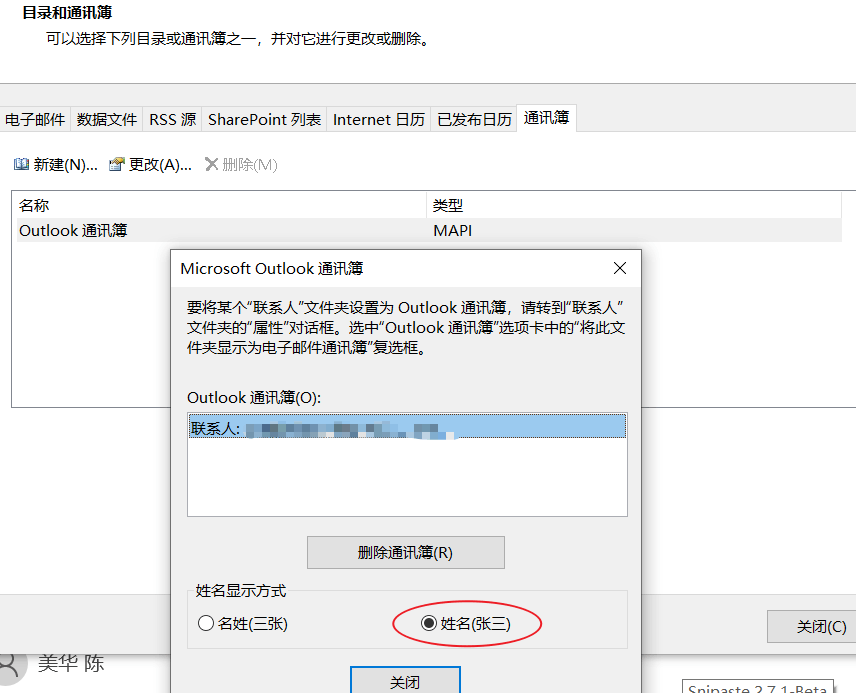
Task: Click the 更改(A) edit icon
Action: pos(116,164)
